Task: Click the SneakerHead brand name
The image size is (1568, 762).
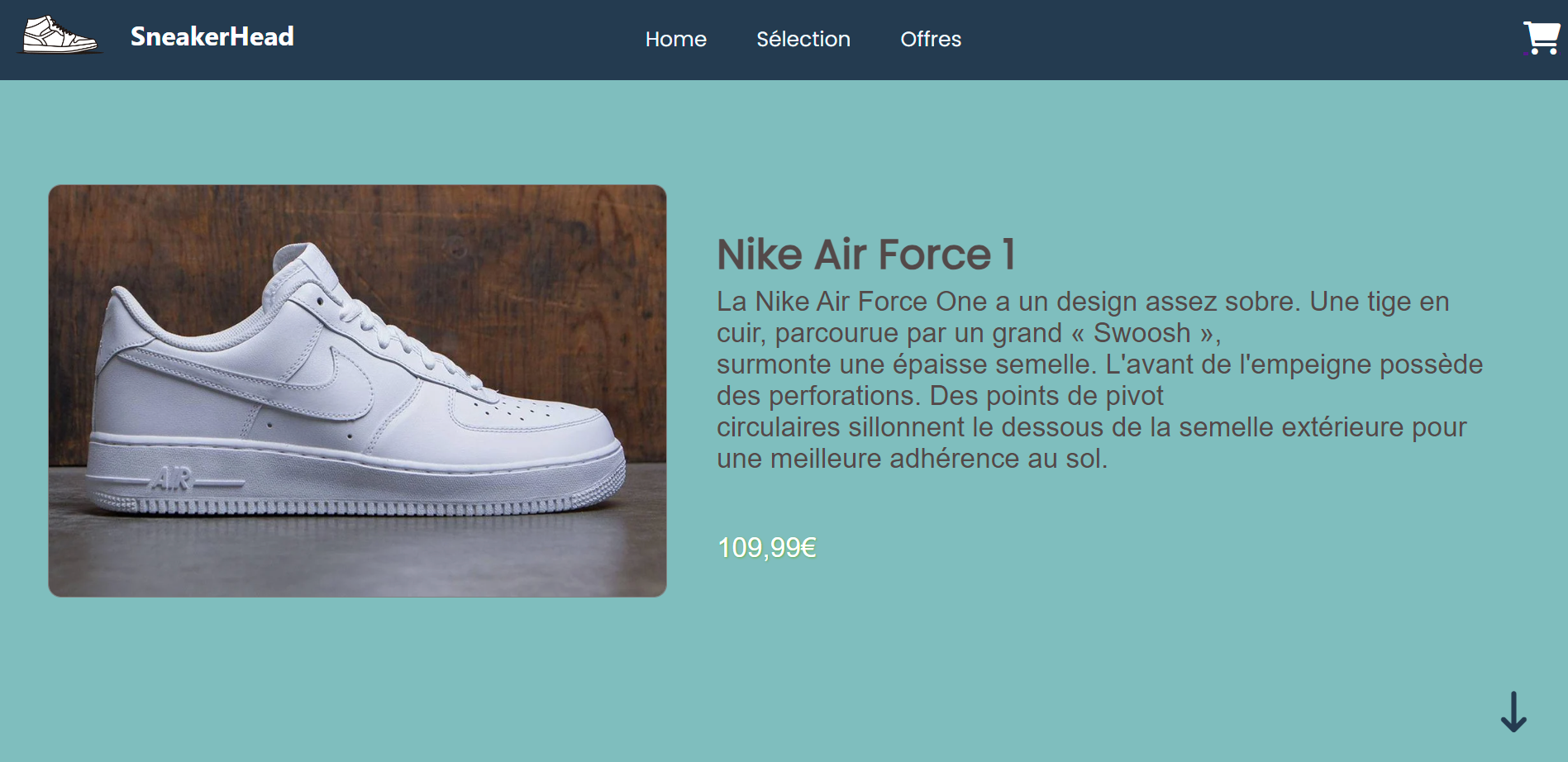Action: pyautogui.click(x=212, y=36)
